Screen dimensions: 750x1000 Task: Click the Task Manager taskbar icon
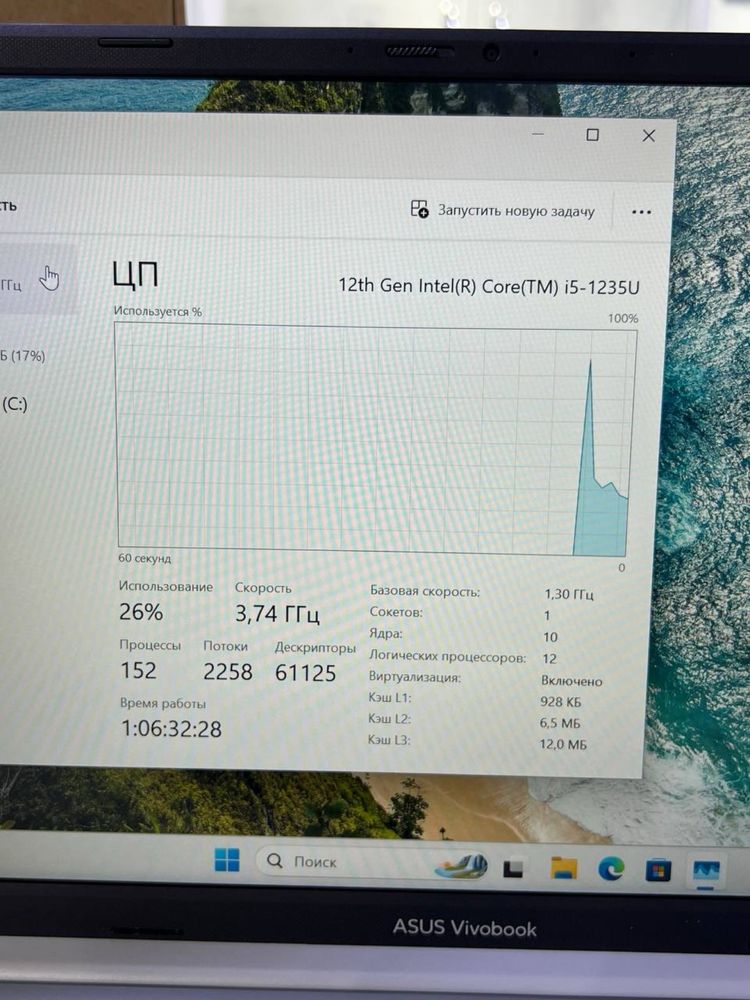coord(706,871)
